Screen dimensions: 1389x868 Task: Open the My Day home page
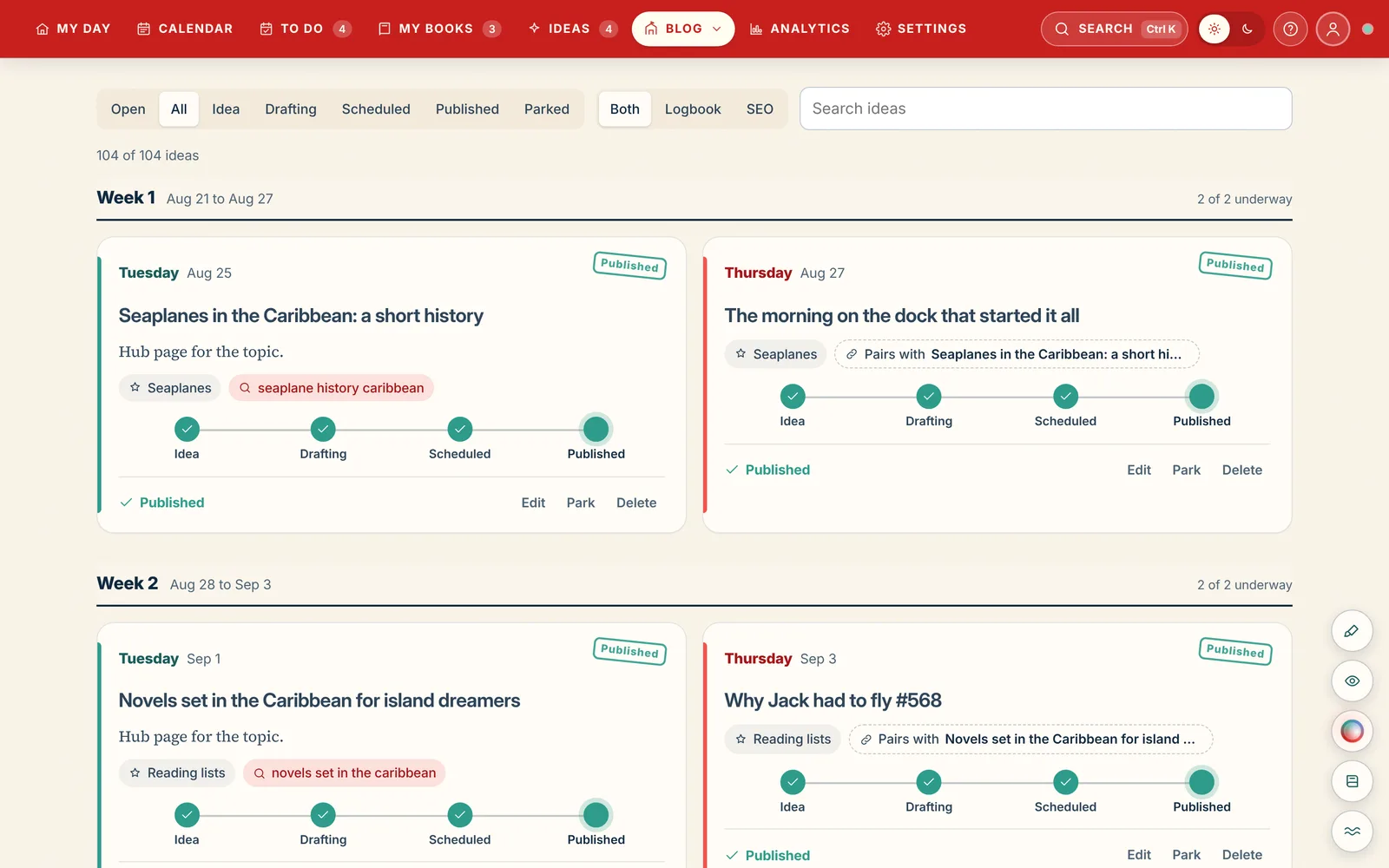pyautogui.click(x=73, y=29)
